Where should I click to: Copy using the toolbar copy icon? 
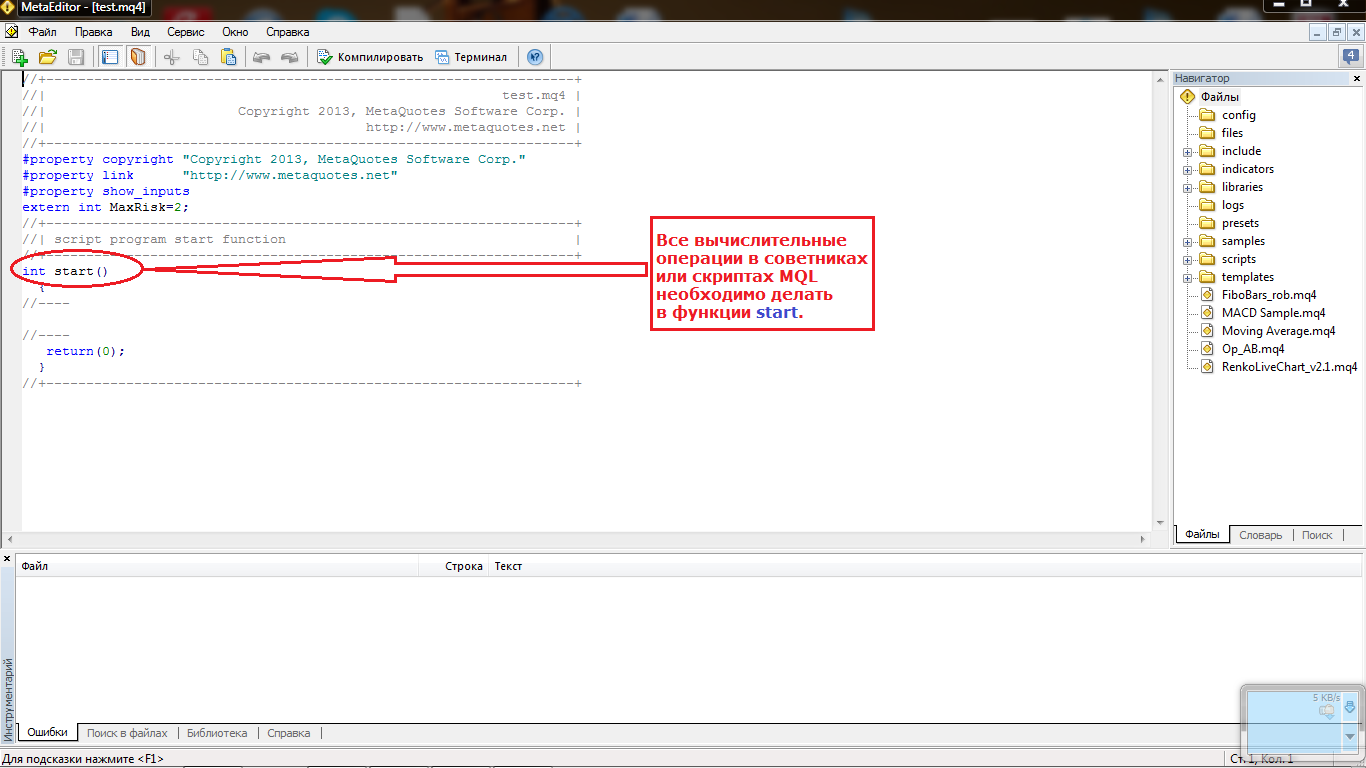point(200,57)
